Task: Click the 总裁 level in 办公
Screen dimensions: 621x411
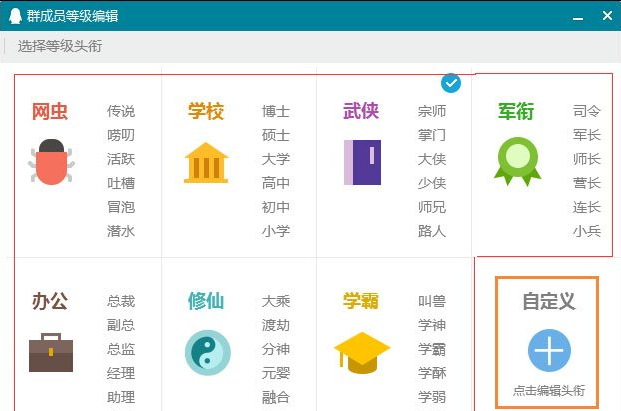Action: click(121, 301)
